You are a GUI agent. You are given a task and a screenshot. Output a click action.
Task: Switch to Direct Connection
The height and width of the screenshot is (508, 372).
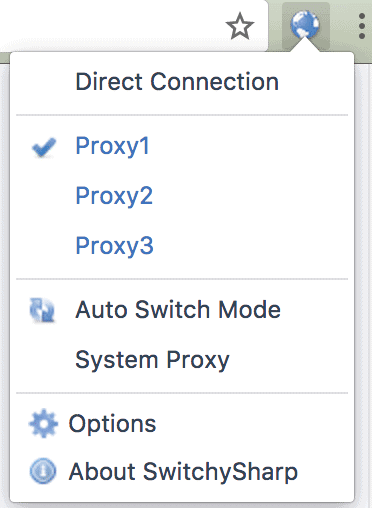point(177,82)
